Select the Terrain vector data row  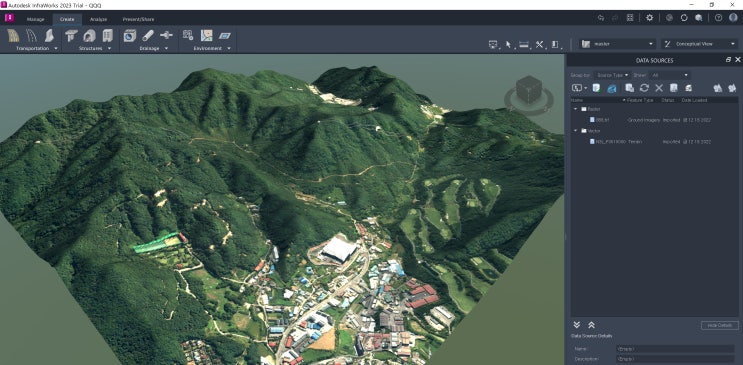point(654,142)
